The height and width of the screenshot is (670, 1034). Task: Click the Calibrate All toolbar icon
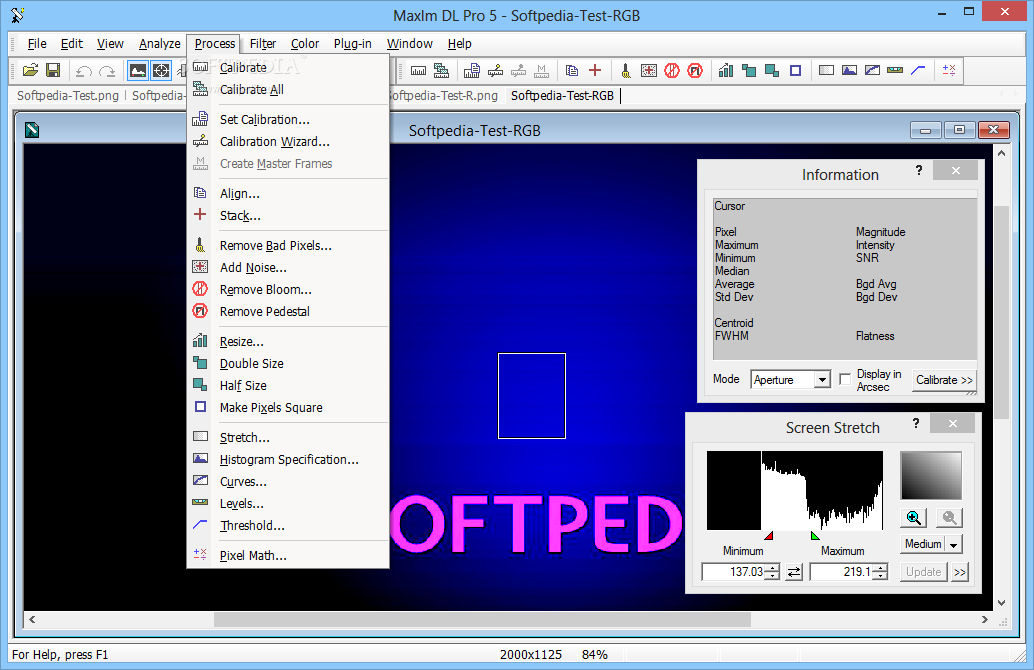[x=441, y=71]
